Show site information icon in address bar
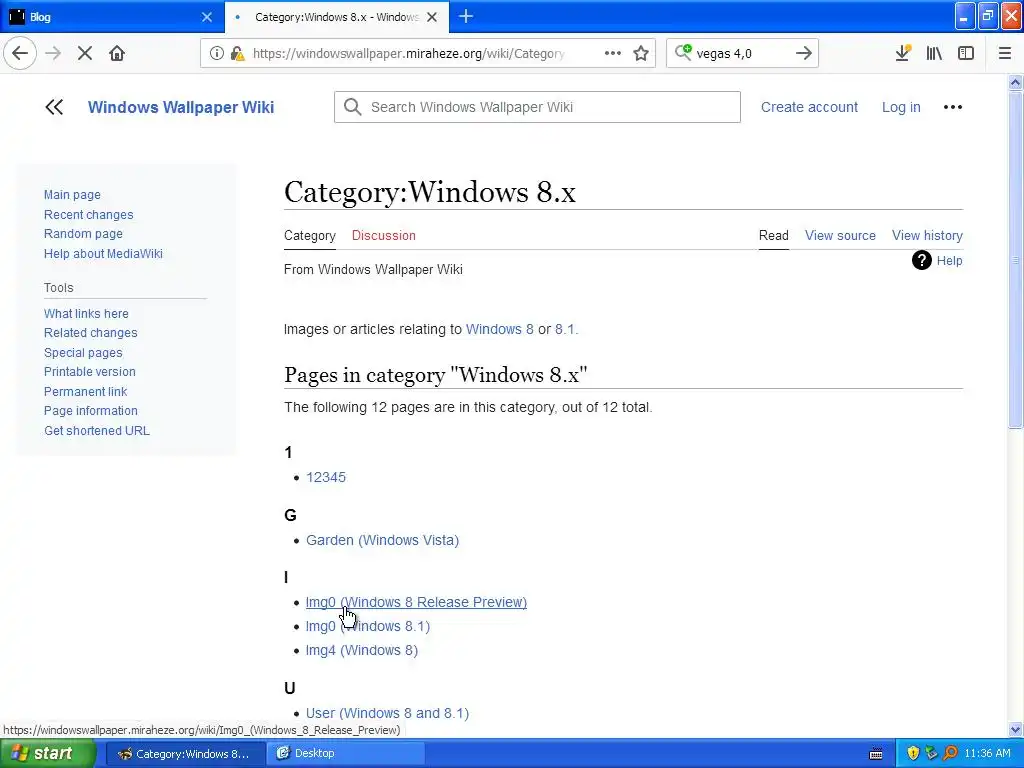1024x768 pixels. (216, 53)
